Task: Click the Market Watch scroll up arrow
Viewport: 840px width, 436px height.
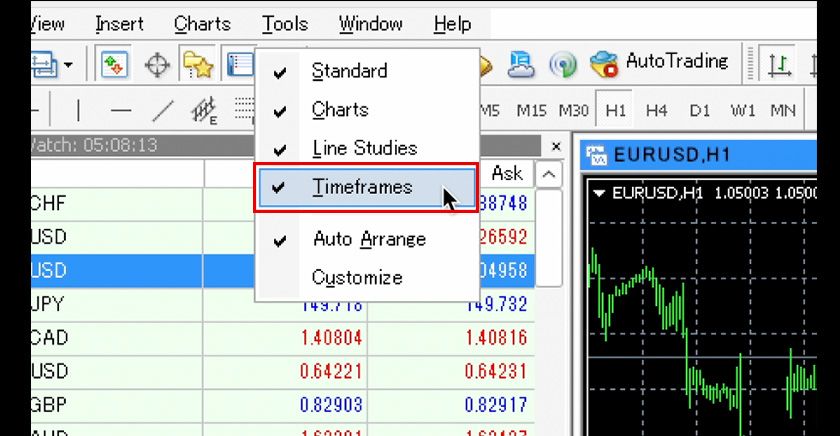Action: (549, 175)
